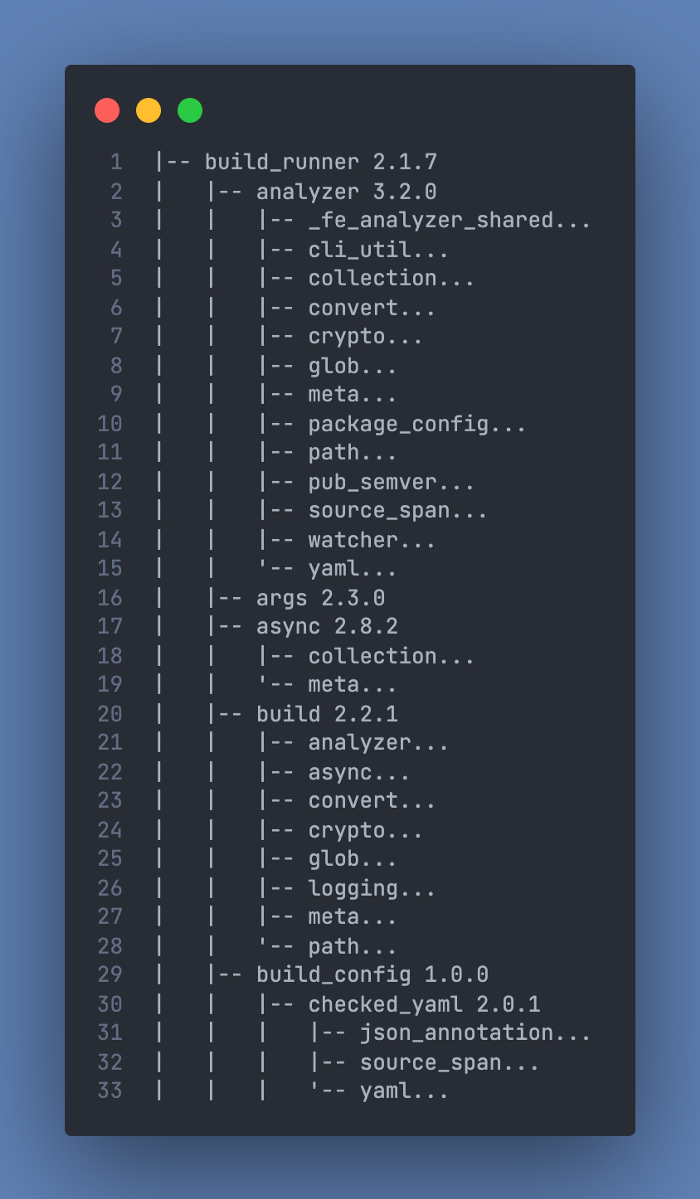The height and width of the screenshot is (1199, 700).
Task: Select the logging dependency entry
Action: (371, 888)
